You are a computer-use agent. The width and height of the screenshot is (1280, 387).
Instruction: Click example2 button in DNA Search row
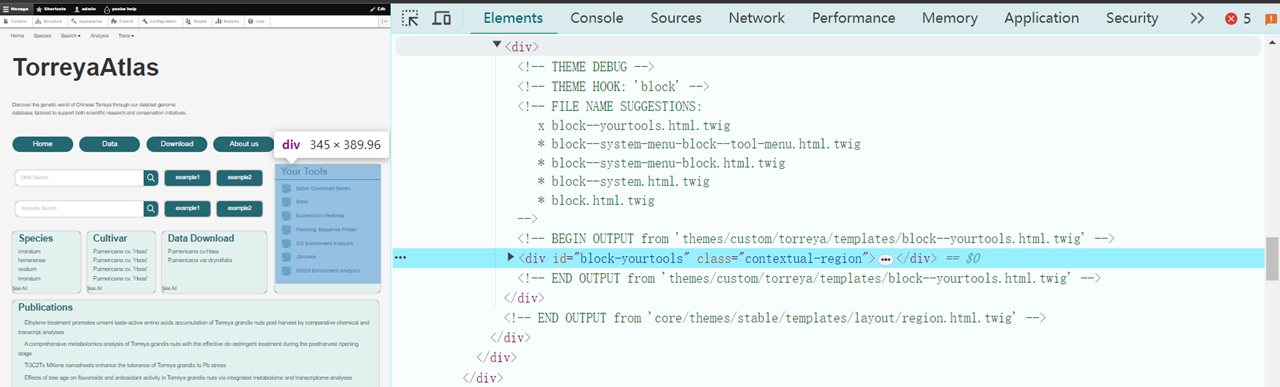[x=239, y=178]
